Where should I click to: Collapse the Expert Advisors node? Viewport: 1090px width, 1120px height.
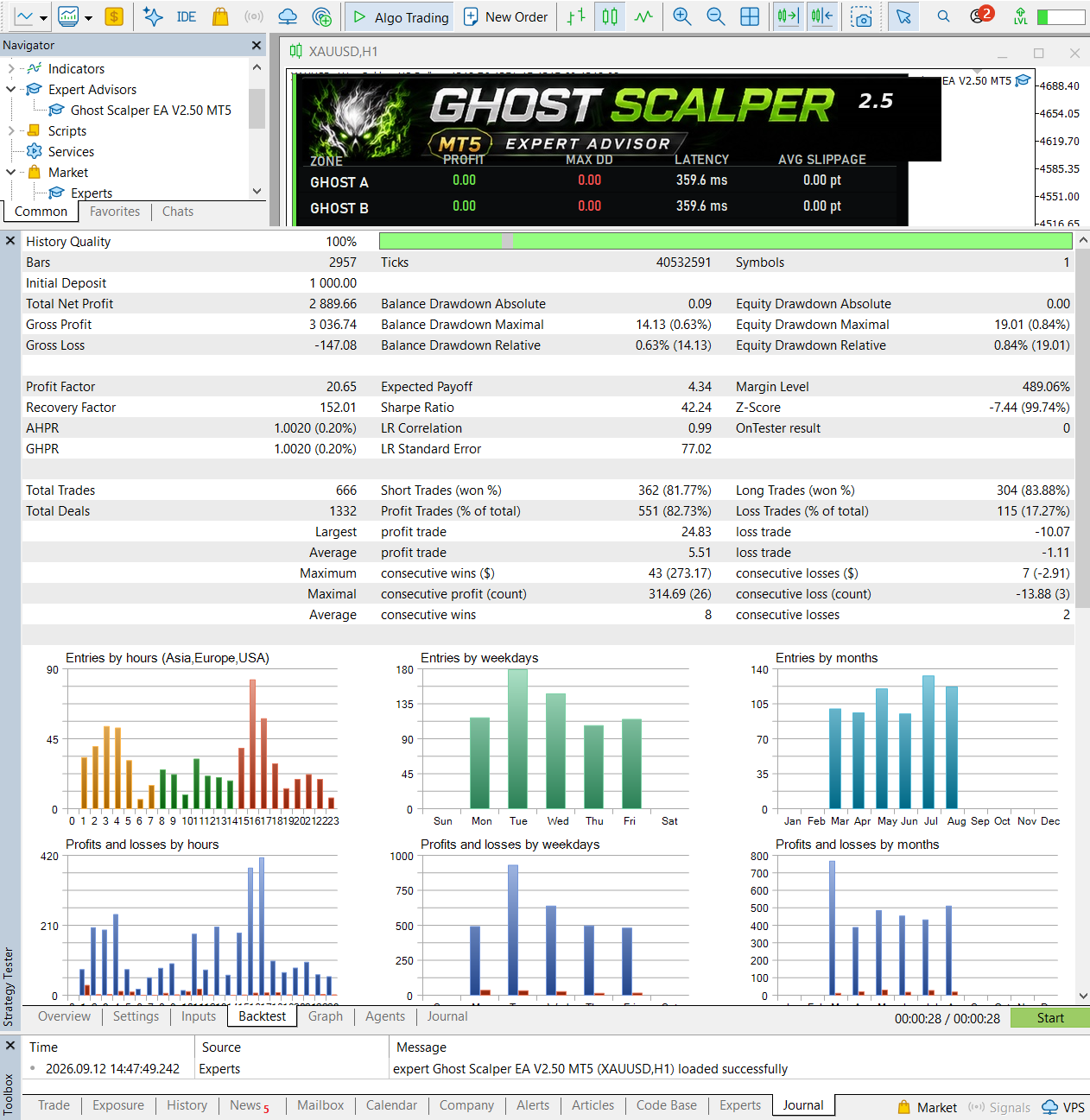(10, 89)
